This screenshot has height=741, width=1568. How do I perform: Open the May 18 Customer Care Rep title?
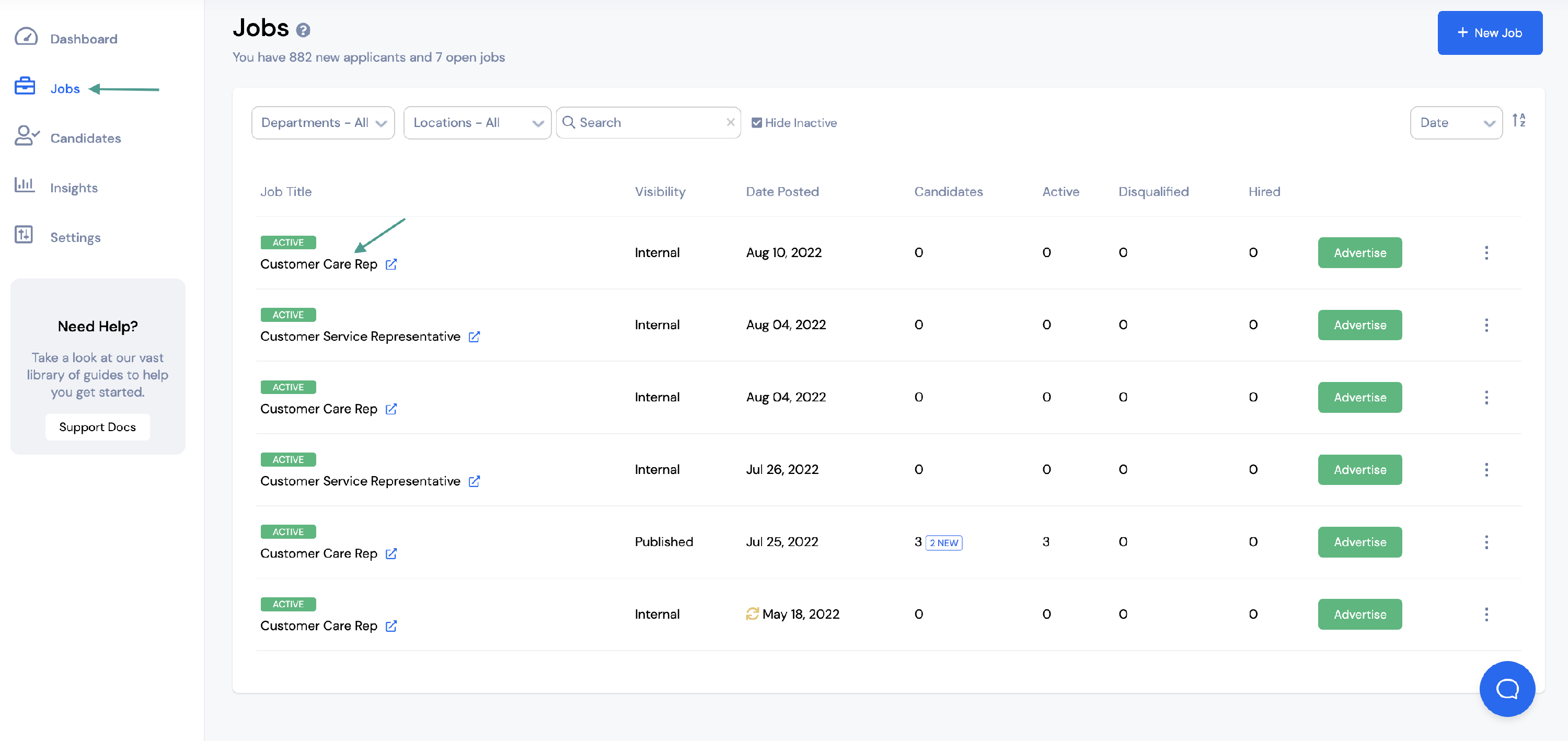(319, 627)
